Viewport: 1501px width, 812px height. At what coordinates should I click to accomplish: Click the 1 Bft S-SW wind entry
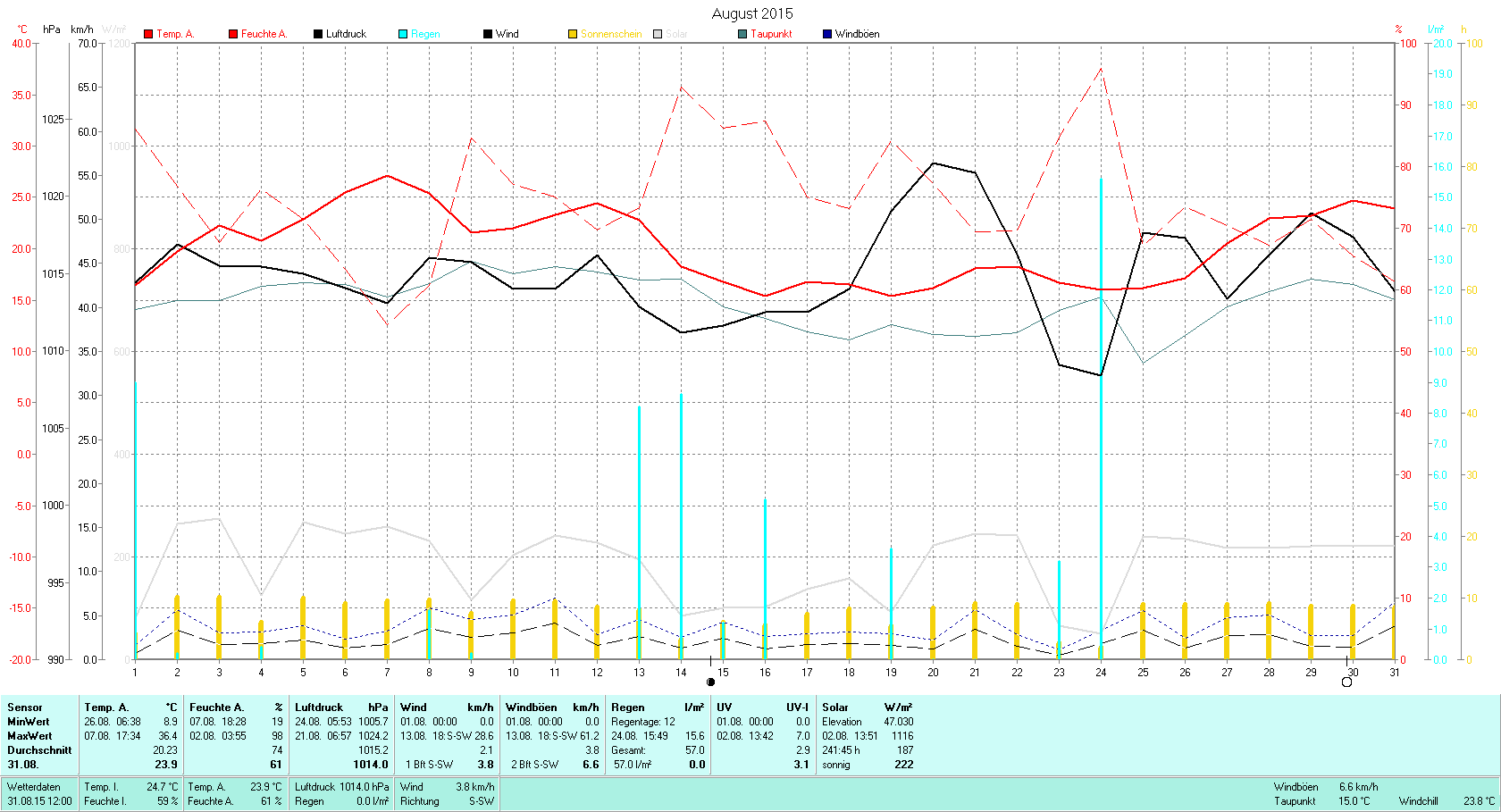pos(430,765)
